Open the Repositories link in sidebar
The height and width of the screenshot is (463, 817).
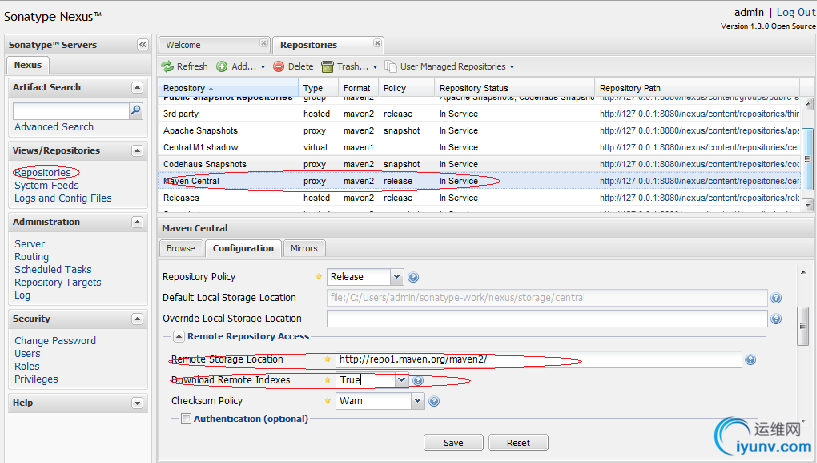pos(43,172)
